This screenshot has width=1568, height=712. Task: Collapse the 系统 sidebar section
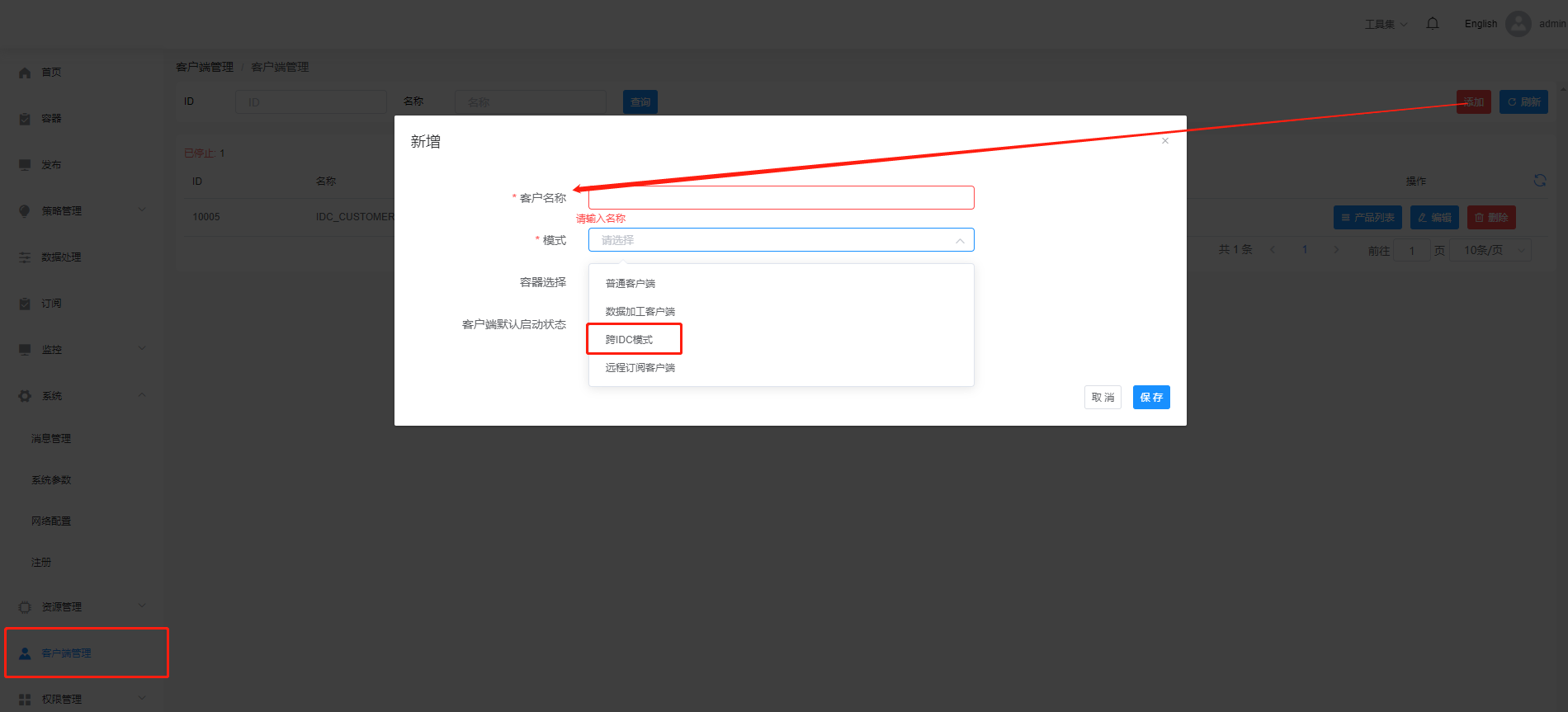(x=83, y=396)
